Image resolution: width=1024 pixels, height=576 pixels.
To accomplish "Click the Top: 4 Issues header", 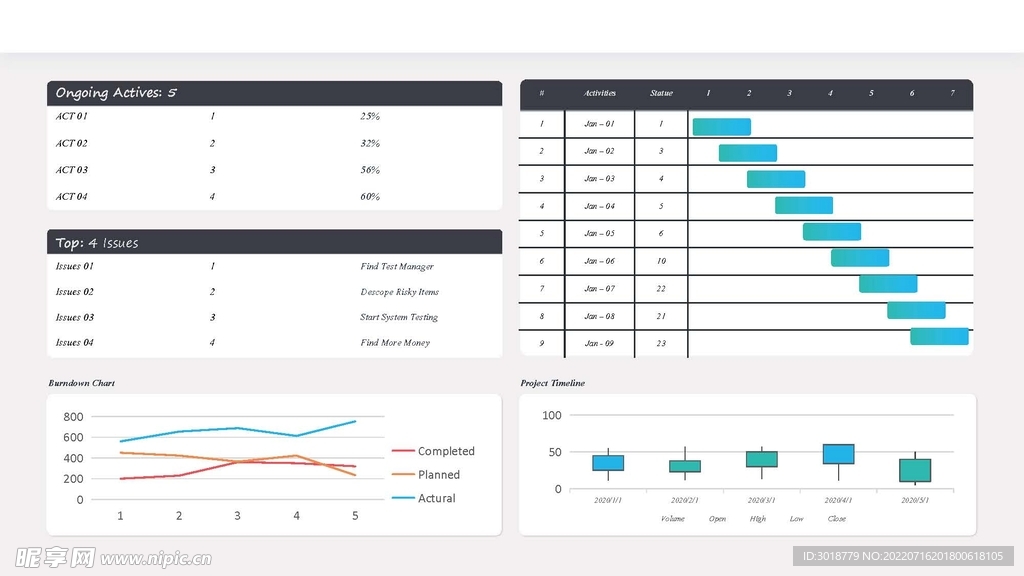I will (97, 243).
